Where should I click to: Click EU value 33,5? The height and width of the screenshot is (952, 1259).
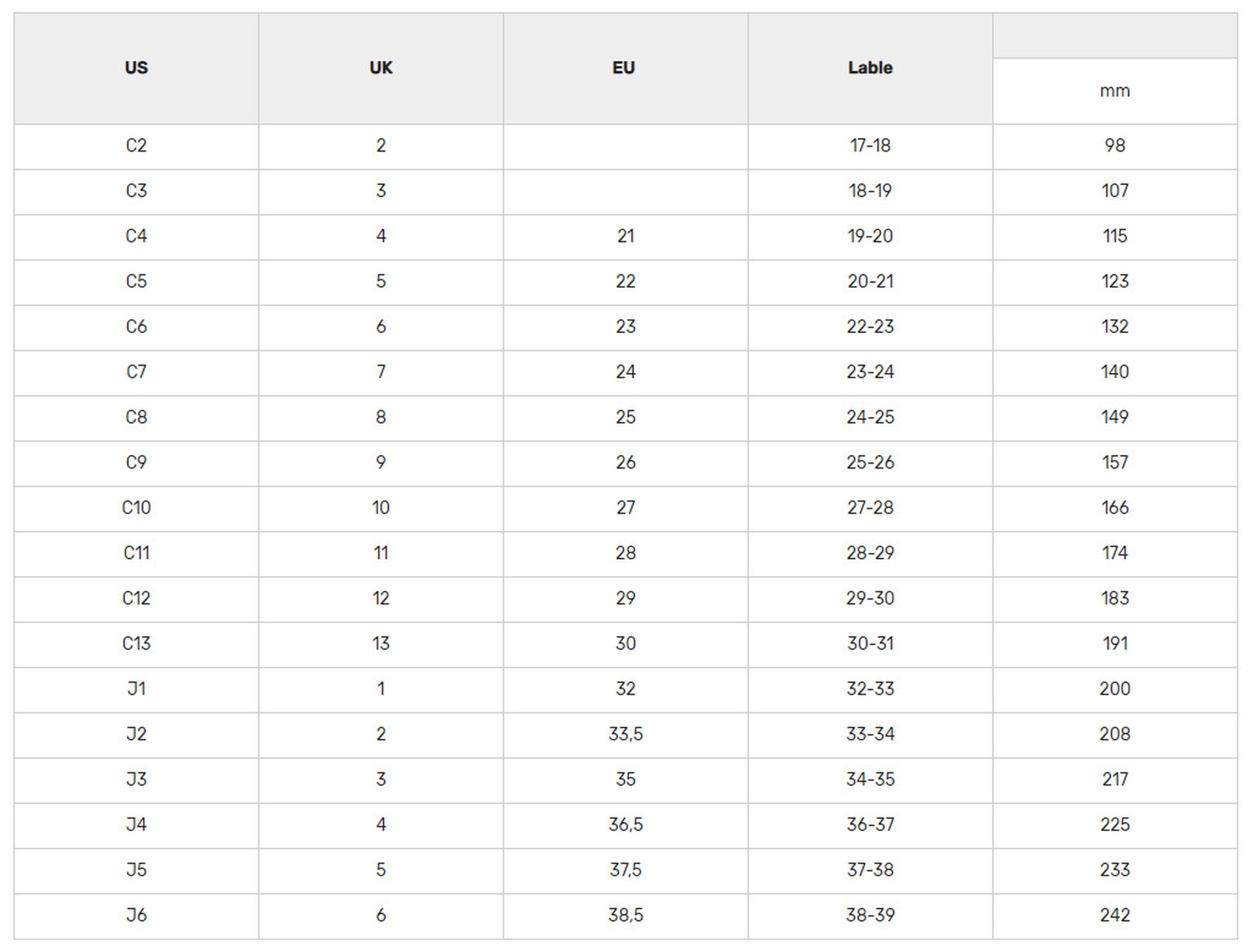click(x=625, y=735)
